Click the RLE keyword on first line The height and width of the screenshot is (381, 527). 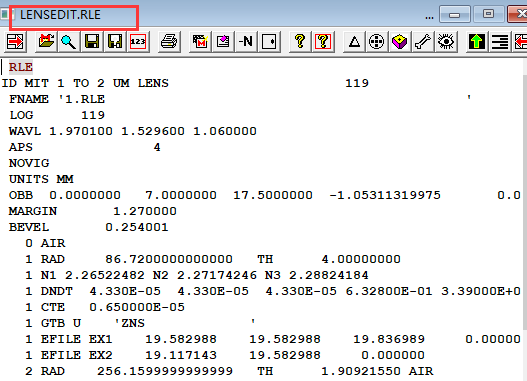21,67
